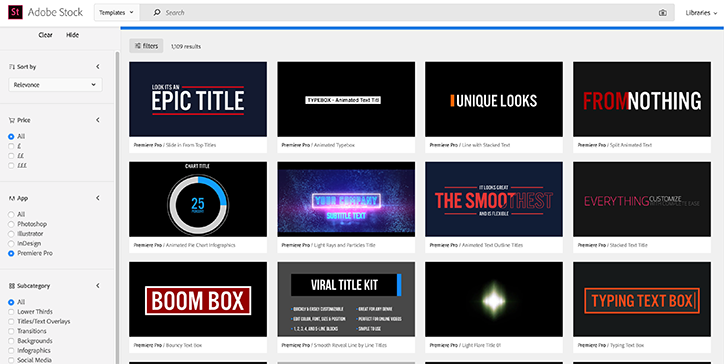Open the TYPEBOX Animated Text thumbnail
The image size is (724, 364).
tap(346, 99)
